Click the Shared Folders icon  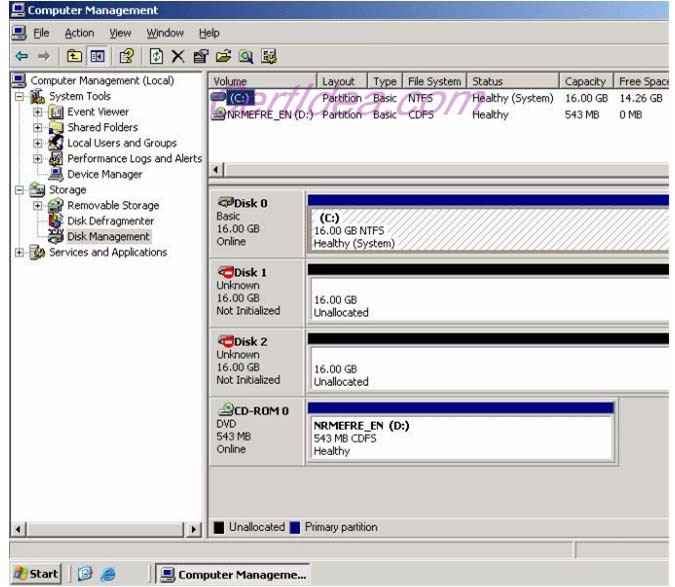tap(56, 127)
